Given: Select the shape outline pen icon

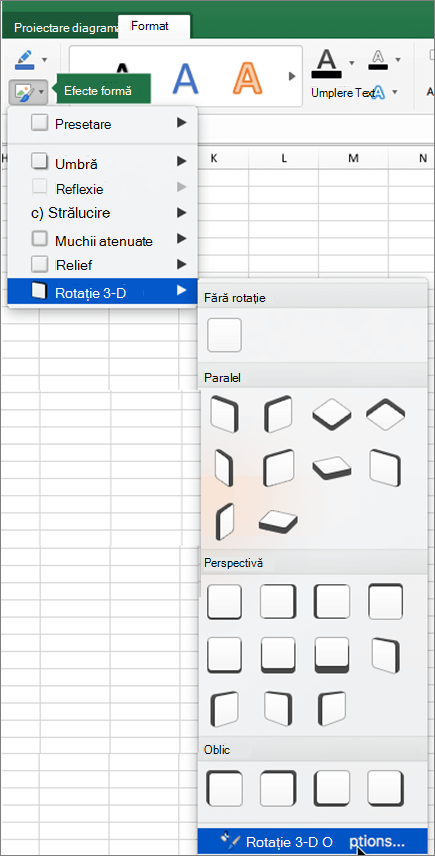Looking at the screenshot, I should 25,59.
